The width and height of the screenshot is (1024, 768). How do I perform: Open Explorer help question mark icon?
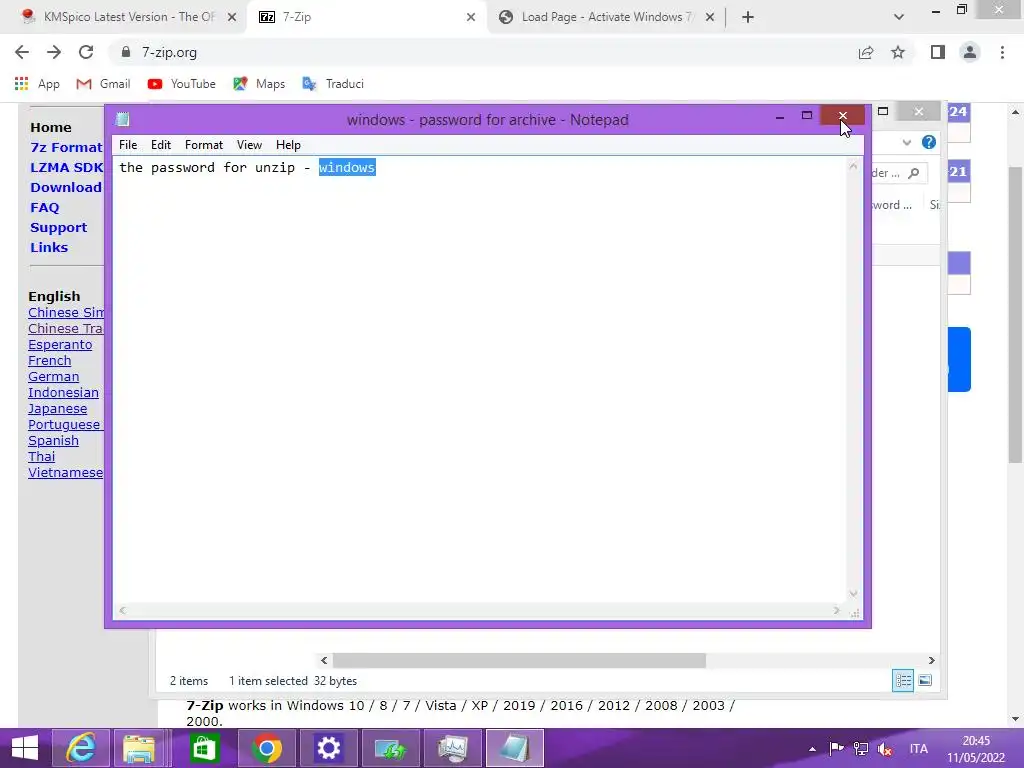(x=929, y=142)
